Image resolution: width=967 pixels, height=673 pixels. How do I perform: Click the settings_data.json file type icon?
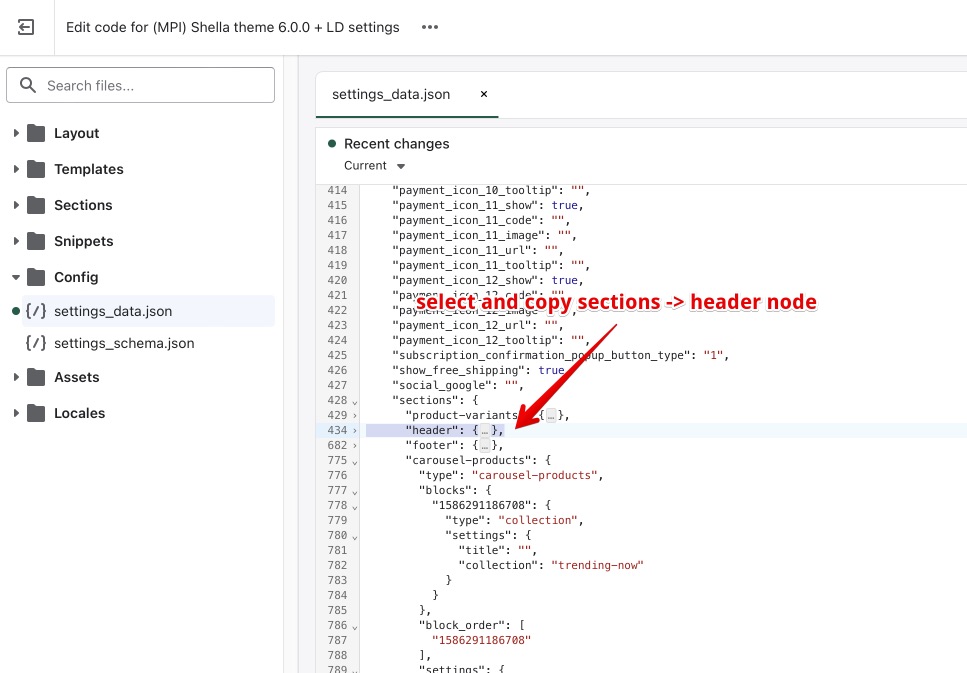pyautogui.click(x=36, y=311)
